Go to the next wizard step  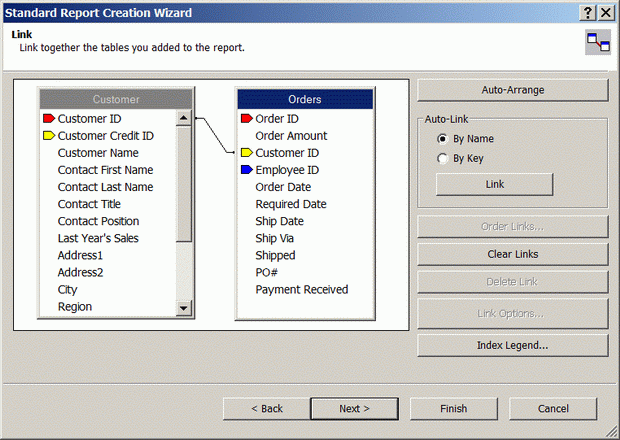354,408
